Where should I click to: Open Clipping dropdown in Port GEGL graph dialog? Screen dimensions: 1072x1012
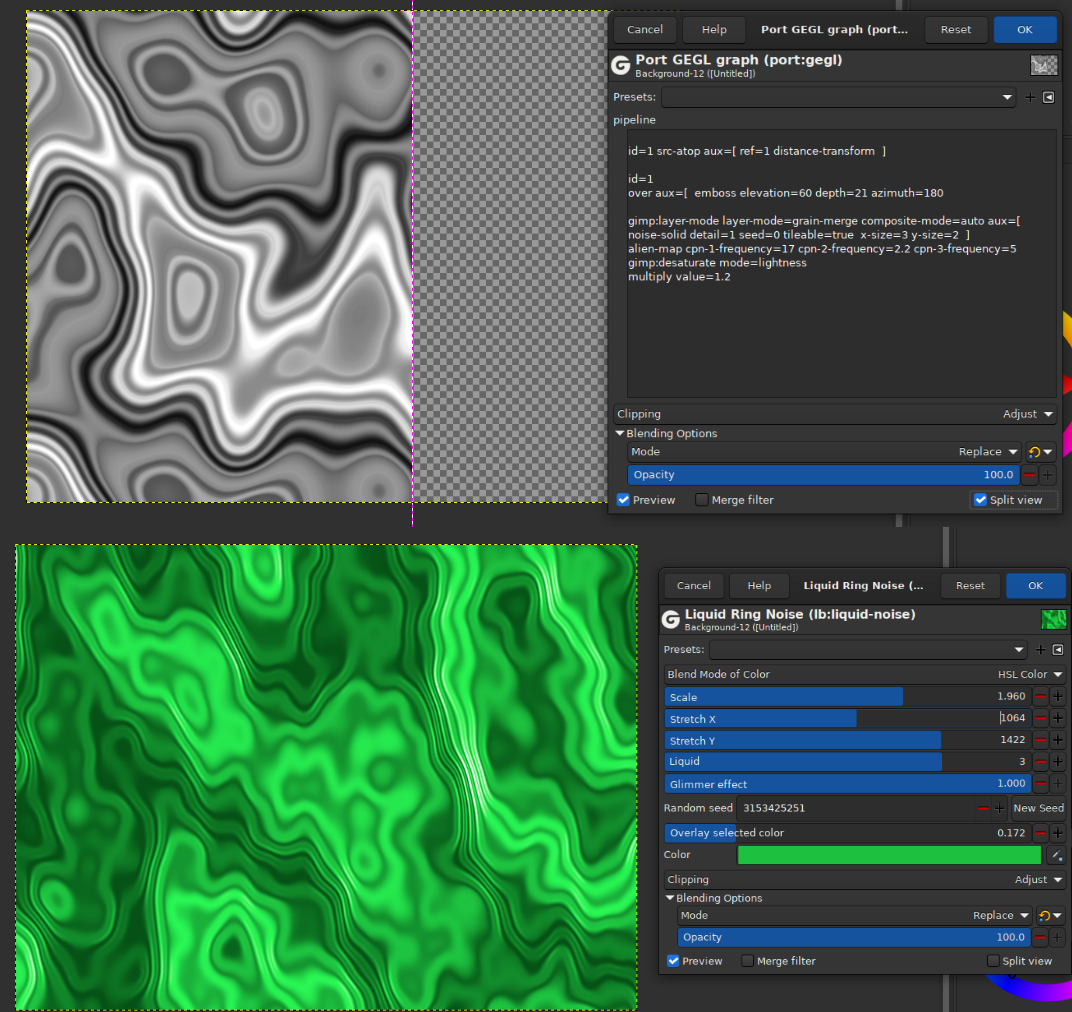[x=835, y=414]
